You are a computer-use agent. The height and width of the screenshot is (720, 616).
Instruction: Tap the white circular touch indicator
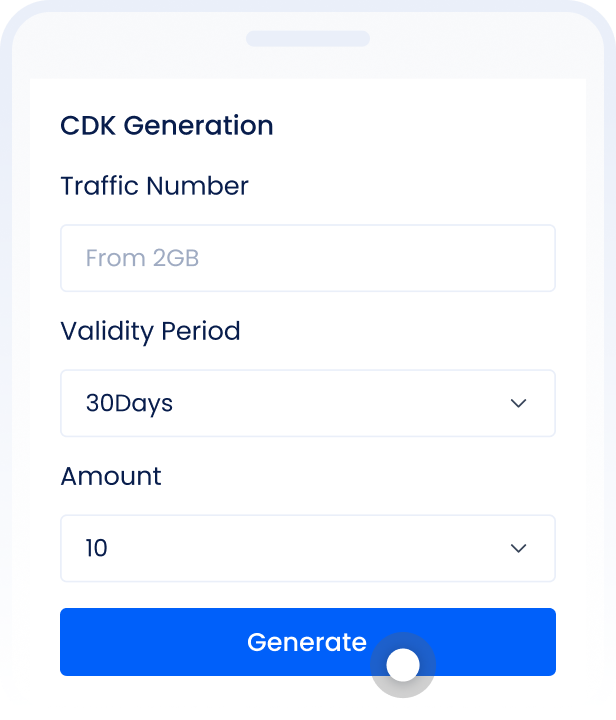403,665
